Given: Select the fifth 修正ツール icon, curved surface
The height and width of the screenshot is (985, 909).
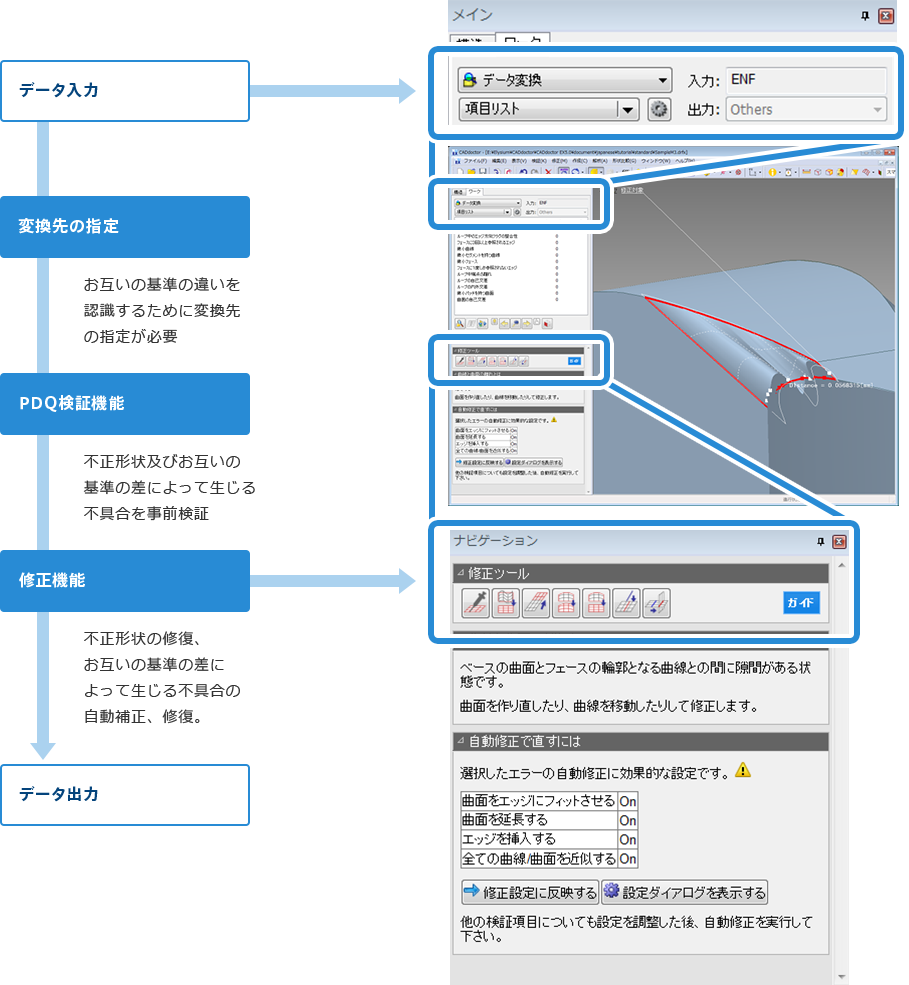Looking at the screenshot, I should 596,604.
